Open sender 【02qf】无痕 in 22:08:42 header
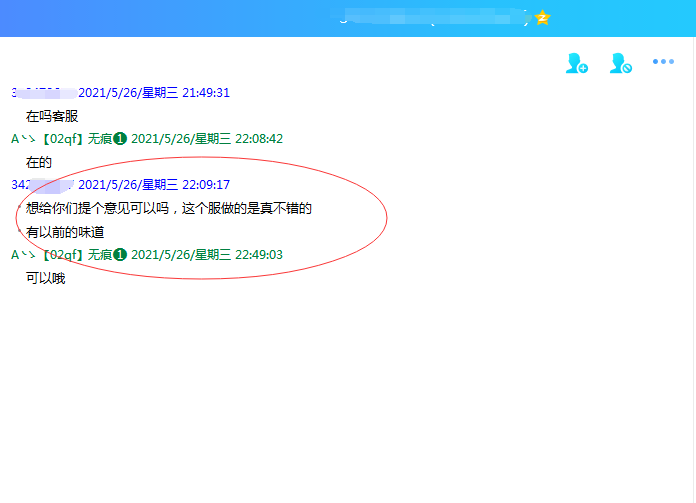Viewport: 696px width, 503px height. [x=75, y=139]
